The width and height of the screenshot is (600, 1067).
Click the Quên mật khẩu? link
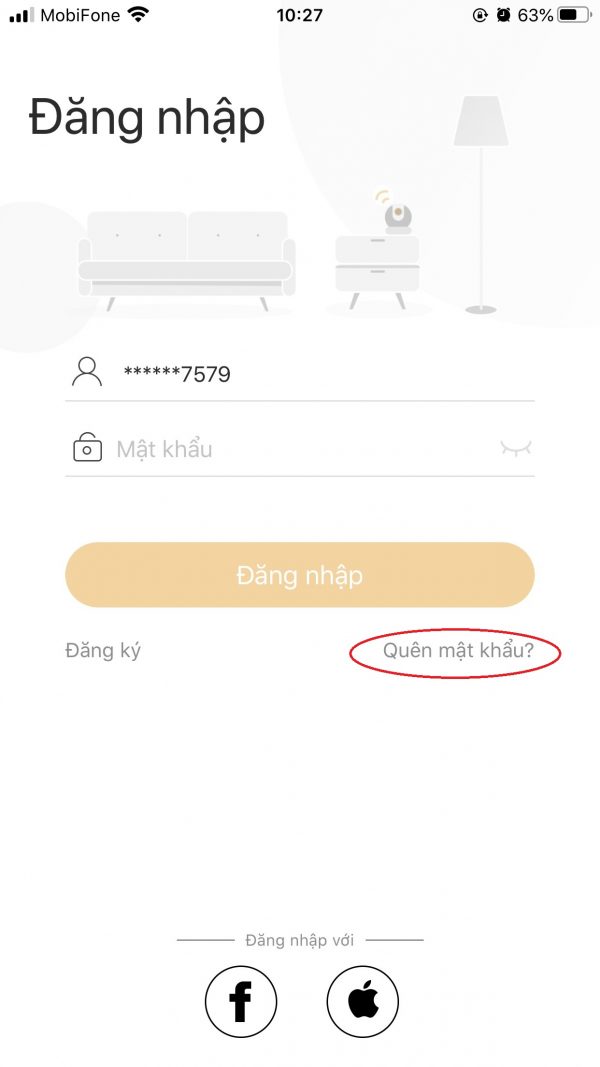[458, 651]
